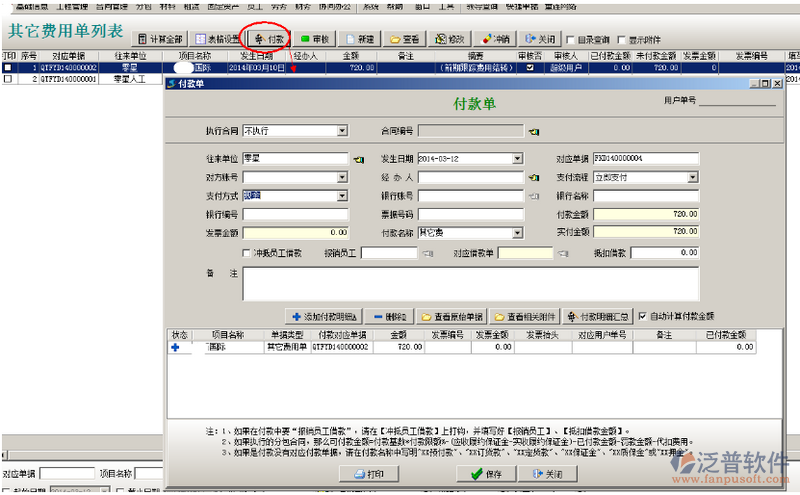
Task: Enable 冲抵员工借款 checkbox
Action: 246,253
